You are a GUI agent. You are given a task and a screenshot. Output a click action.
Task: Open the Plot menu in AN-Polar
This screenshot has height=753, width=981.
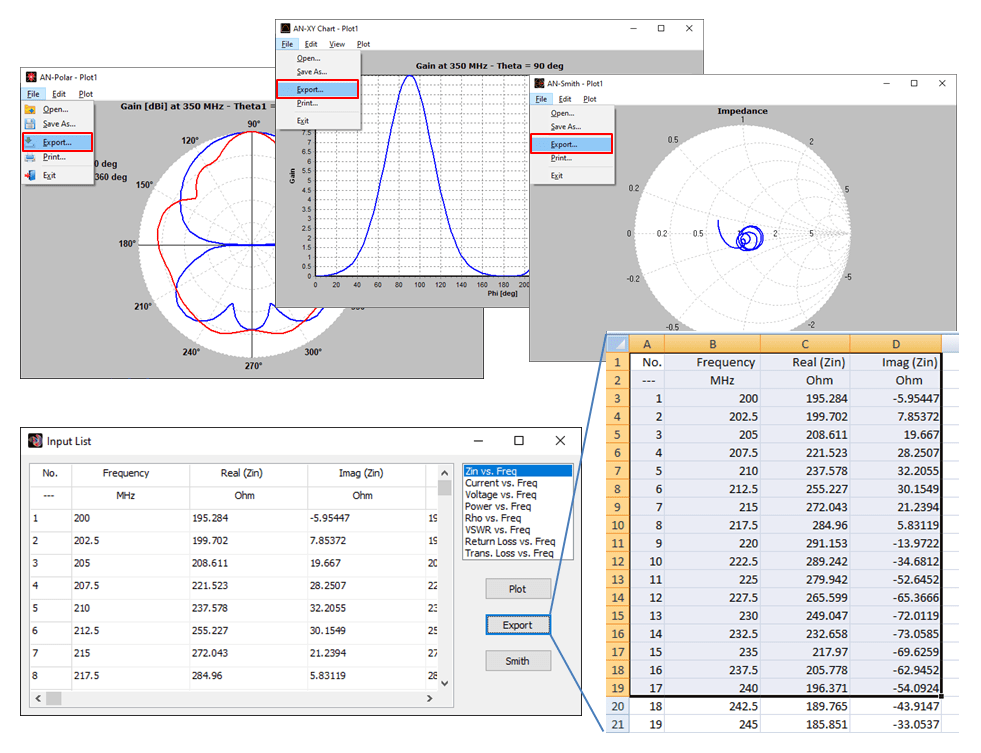84,92
